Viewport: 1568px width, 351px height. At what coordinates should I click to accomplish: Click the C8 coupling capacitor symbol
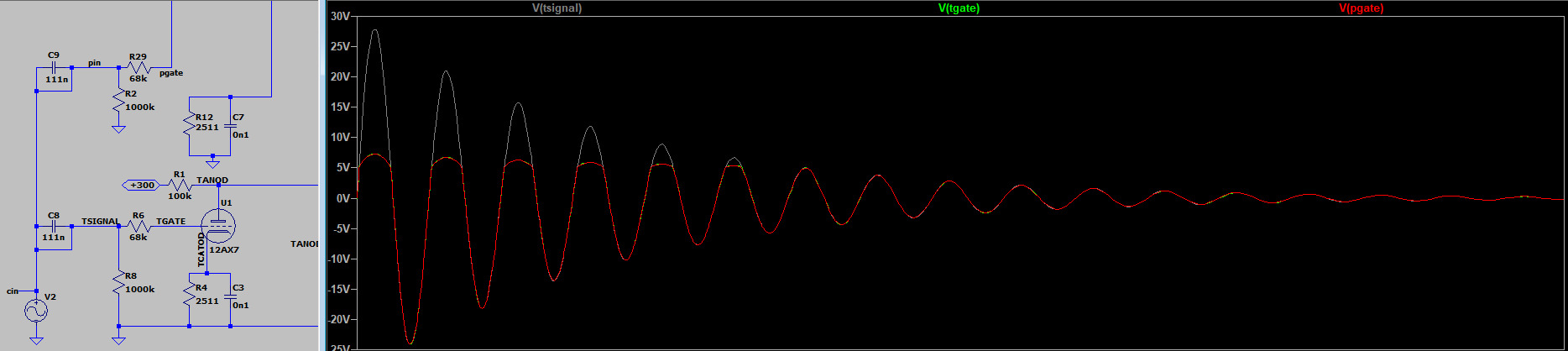tap(54, 227)
